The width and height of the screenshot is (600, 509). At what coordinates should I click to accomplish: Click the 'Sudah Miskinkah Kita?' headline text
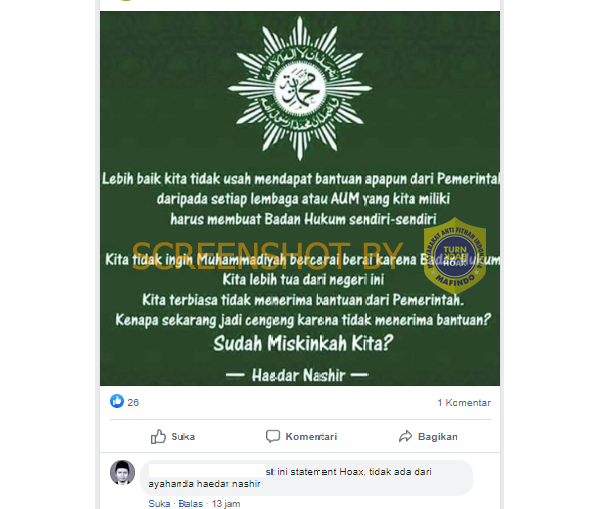303,343
